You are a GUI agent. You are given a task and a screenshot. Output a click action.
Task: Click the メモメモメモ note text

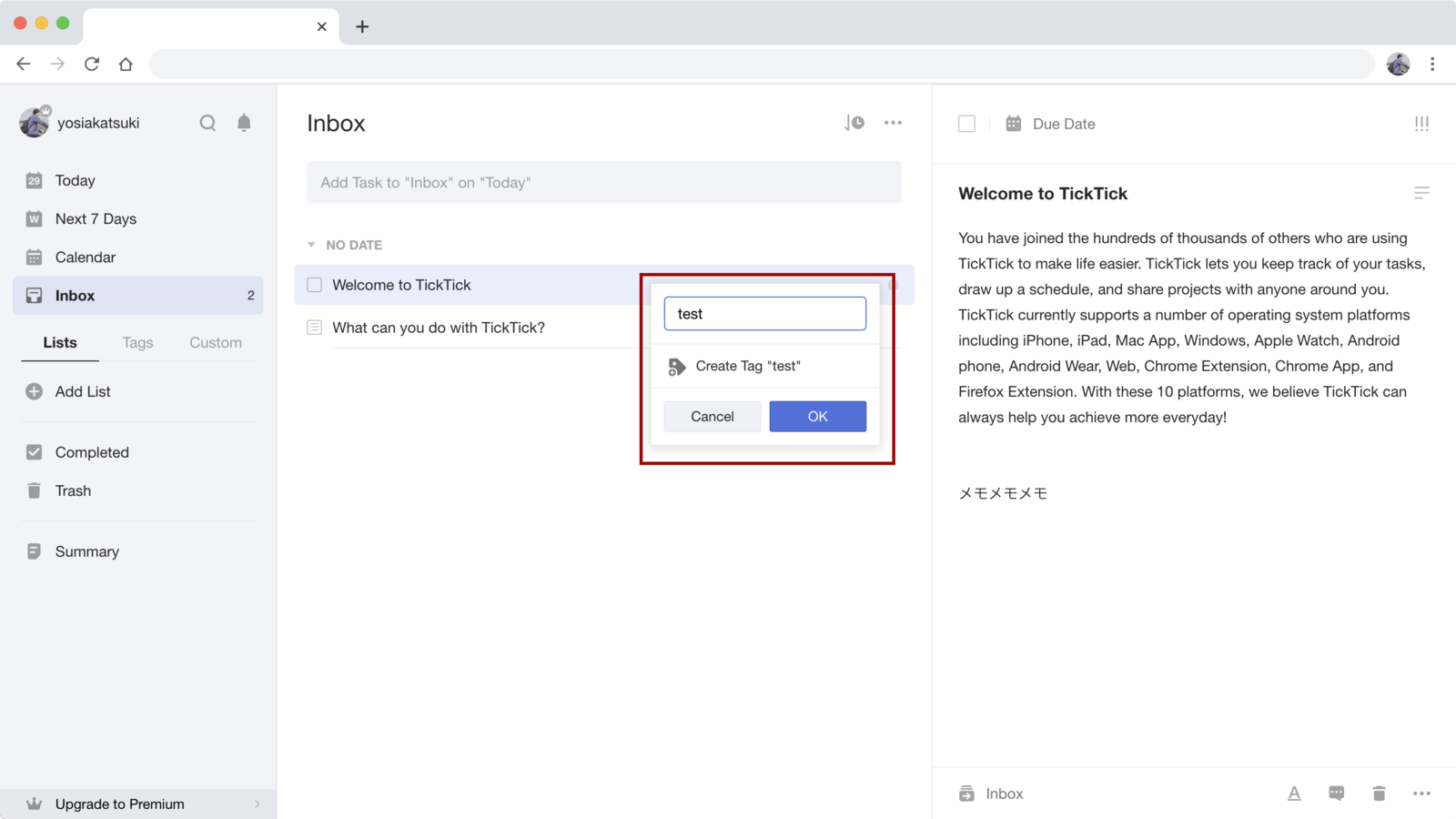pyautogui.click(x=1003, y=493)
